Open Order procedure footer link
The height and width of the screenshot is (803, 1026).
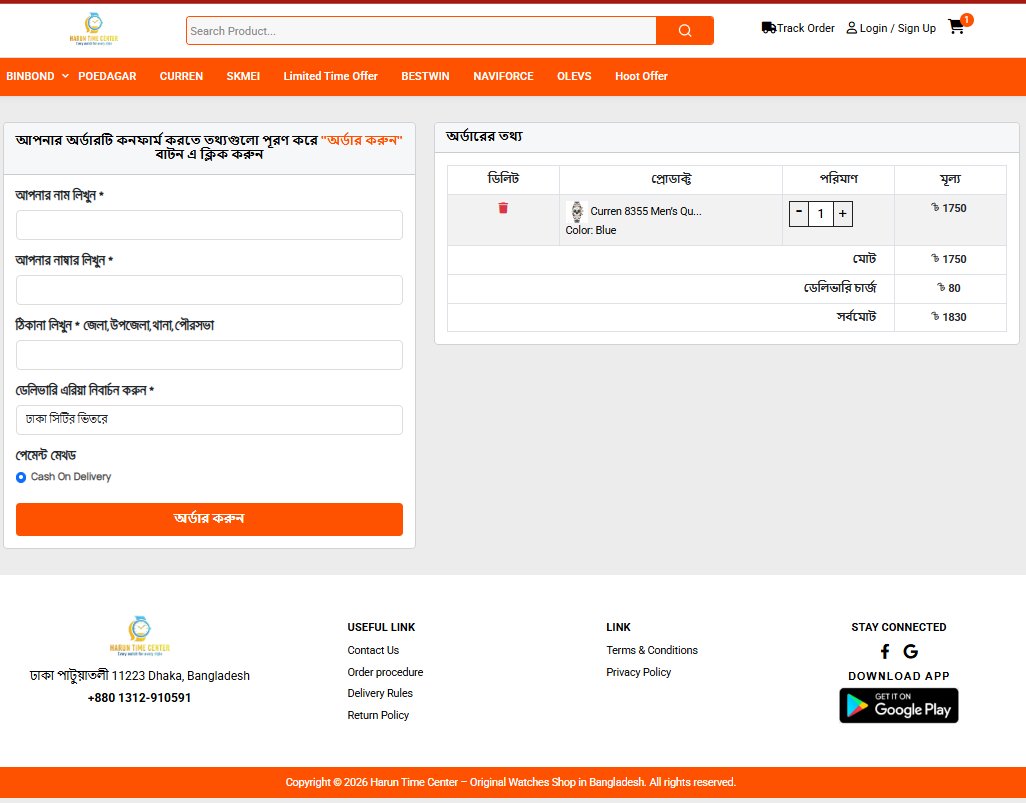pyautogui.click(x=385, y=672)
